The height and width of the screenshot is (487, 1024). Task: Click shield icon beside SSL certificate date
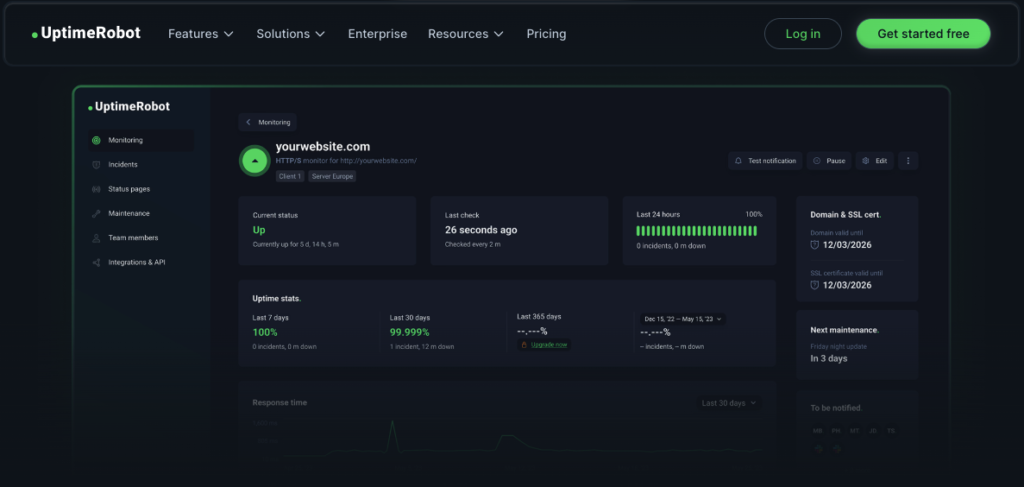coord(814,285)
